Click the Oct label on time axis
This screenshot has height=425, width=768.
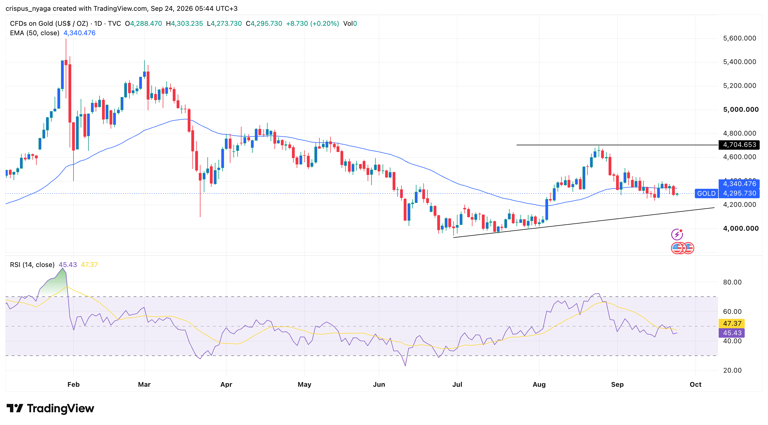[695, 385]
